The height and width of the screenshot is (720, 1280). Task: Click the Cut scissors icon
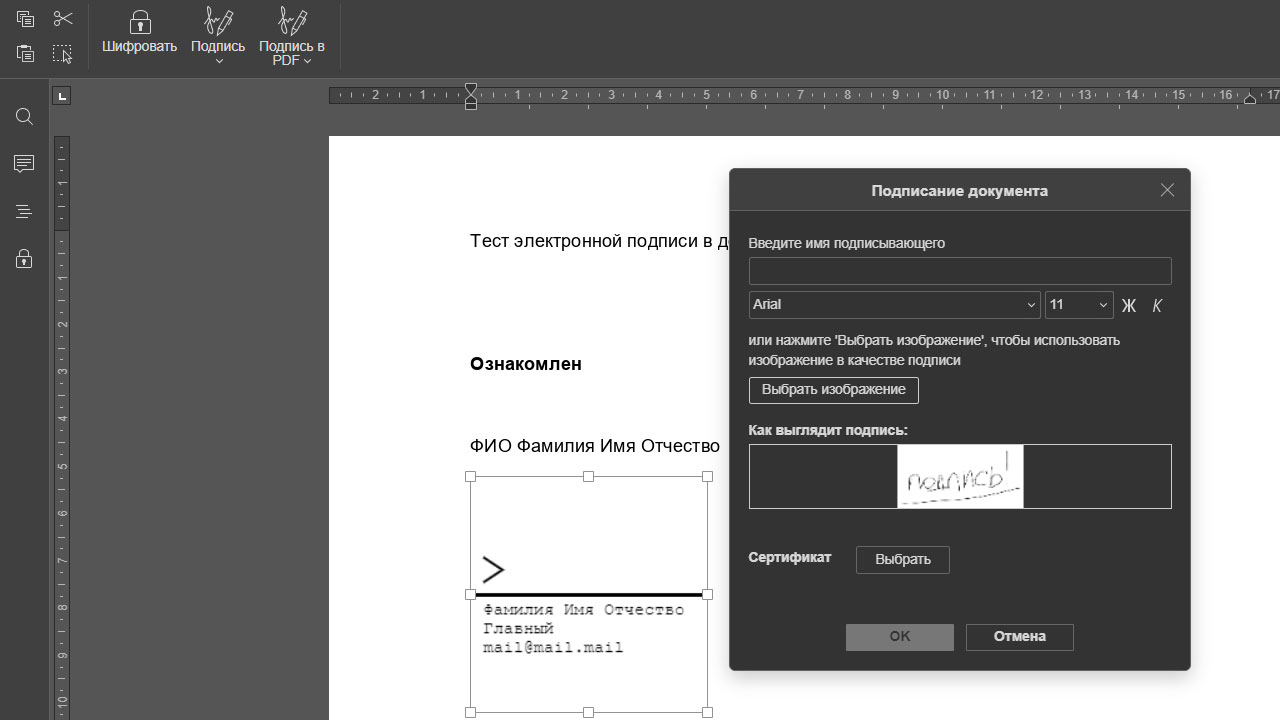coord(63,19)
